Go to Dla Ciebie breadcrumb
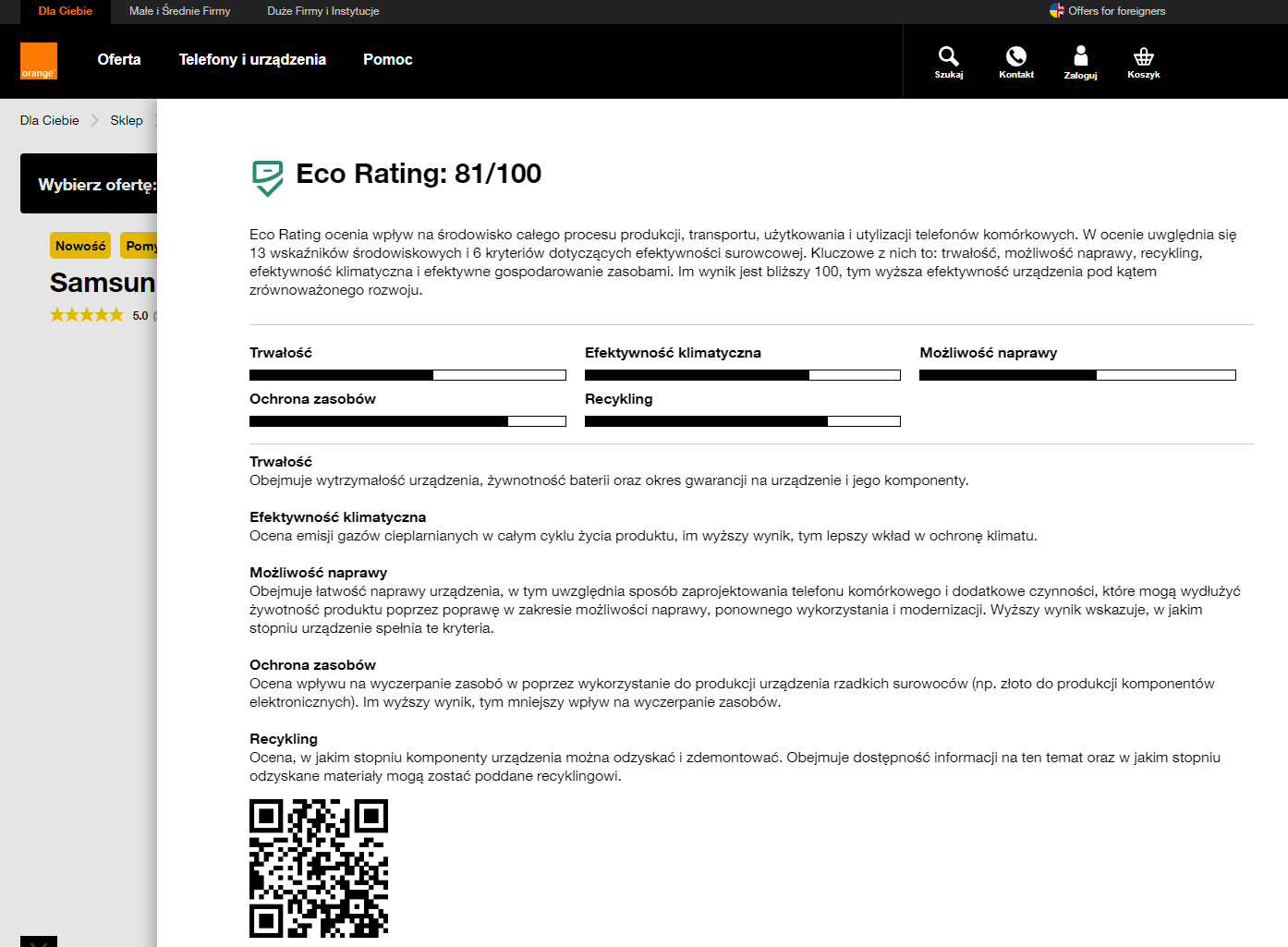The height and width of the screenshot is (947, 1288). 50,120
